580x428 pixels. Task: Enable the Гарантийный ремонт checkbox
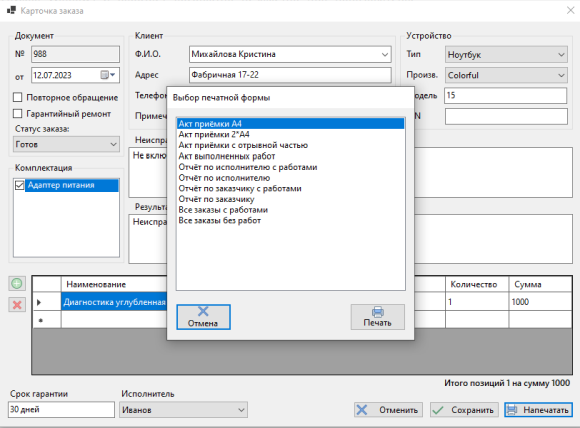[17, 114]
